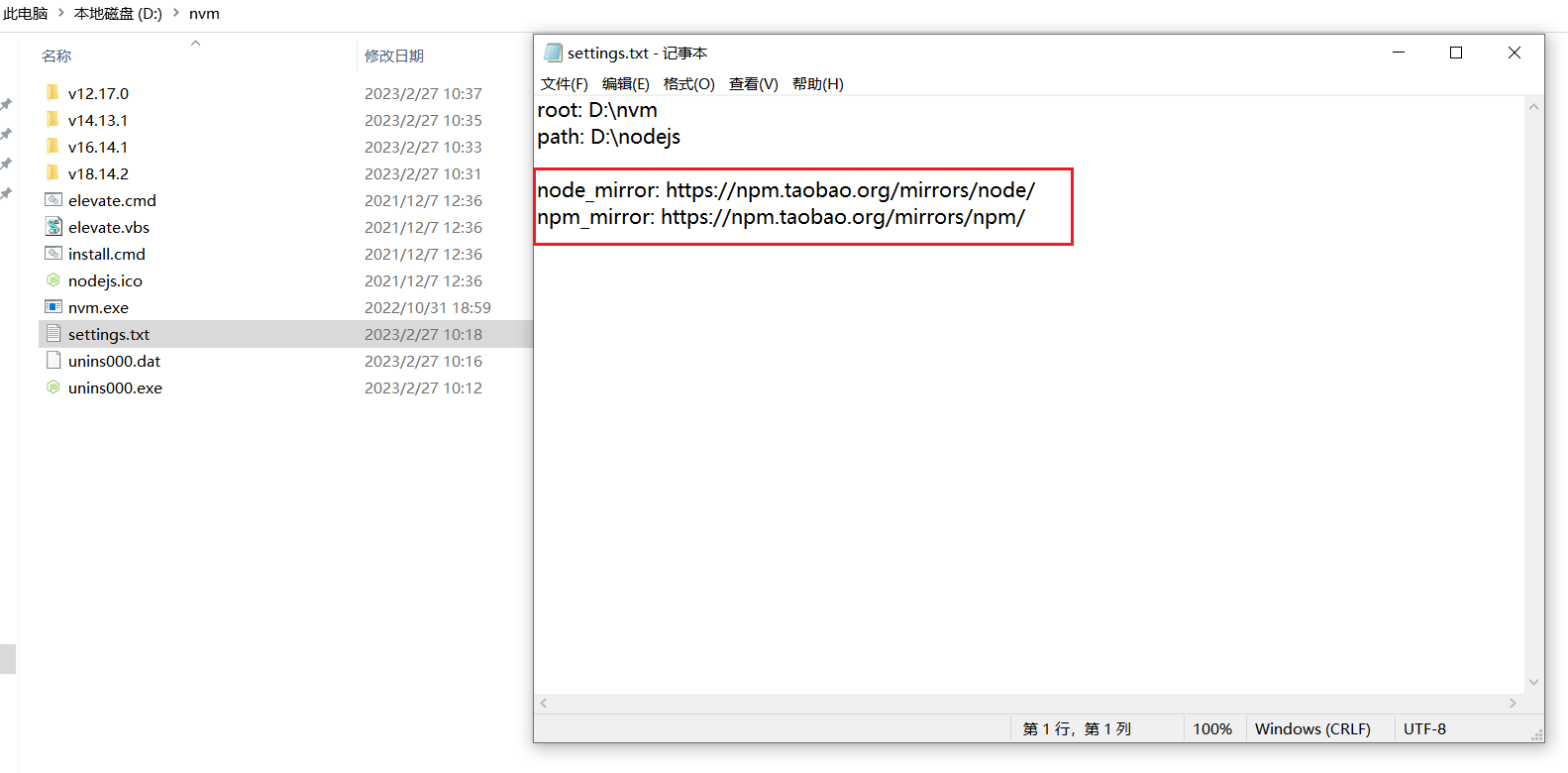
Task: Place cursor on 'root: D:\nvm' line
Action: click(x=597, y=110)
